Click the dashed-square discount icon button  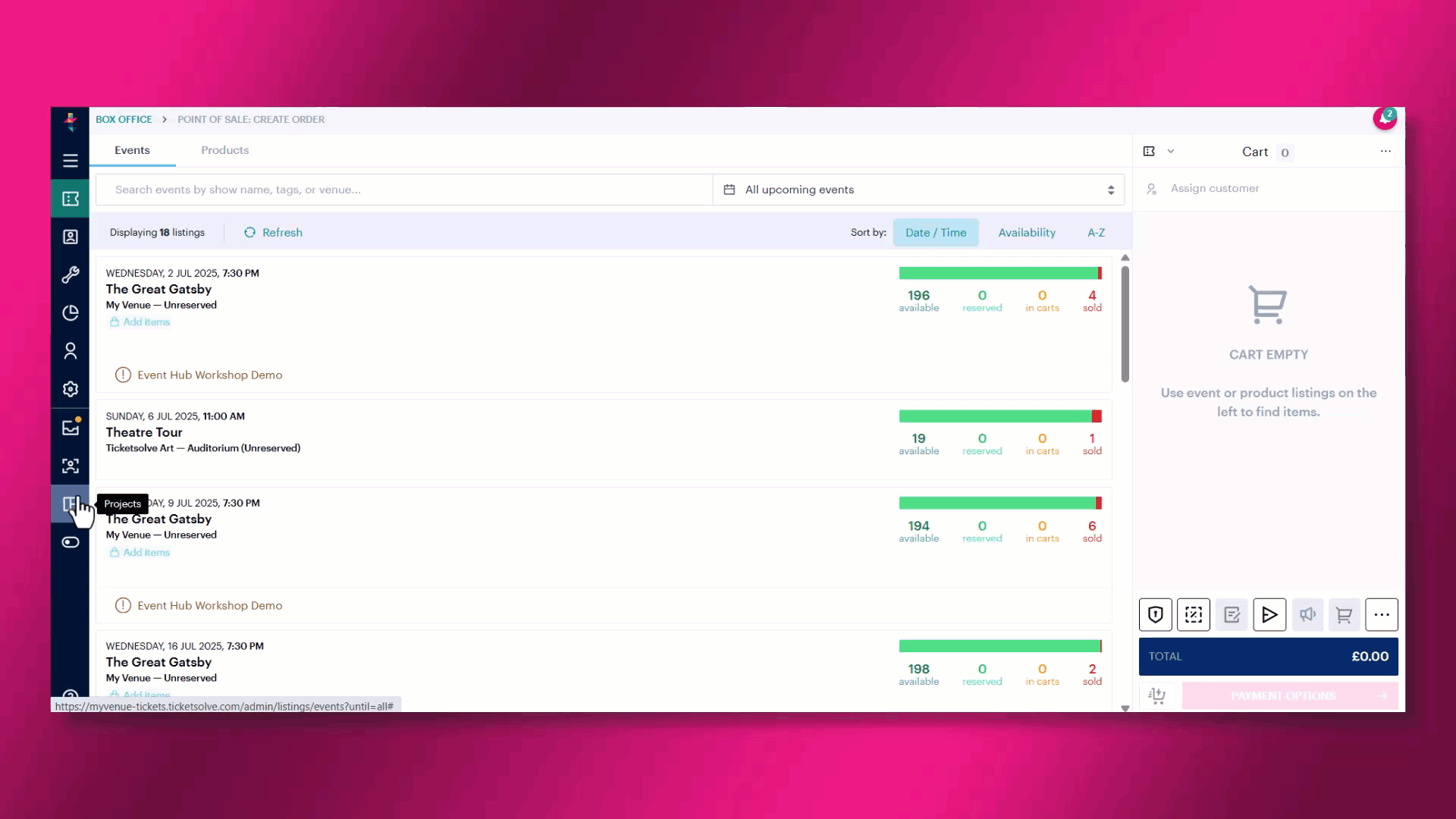coord(1194,615)
